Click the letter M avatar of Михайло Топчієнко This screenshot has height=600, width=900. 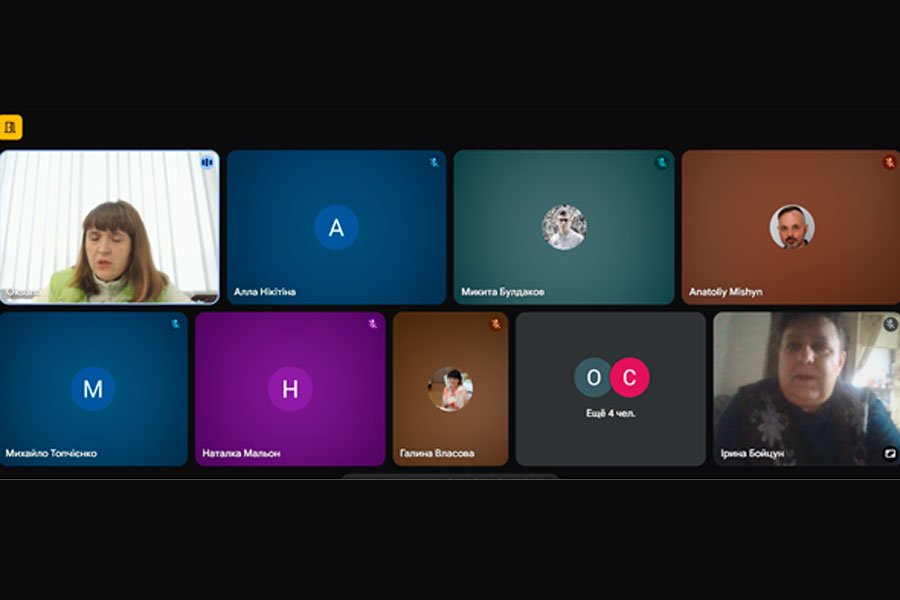(x=93, y=389)
